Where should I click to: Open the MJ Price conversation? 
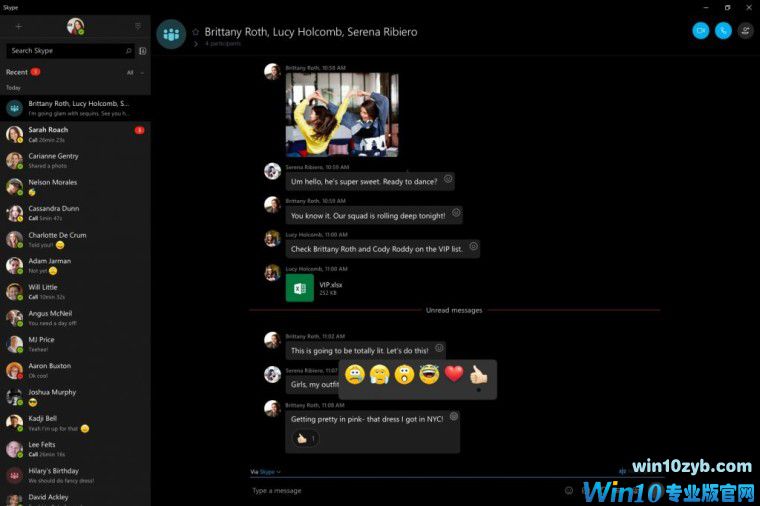click(x=75, y=344)
